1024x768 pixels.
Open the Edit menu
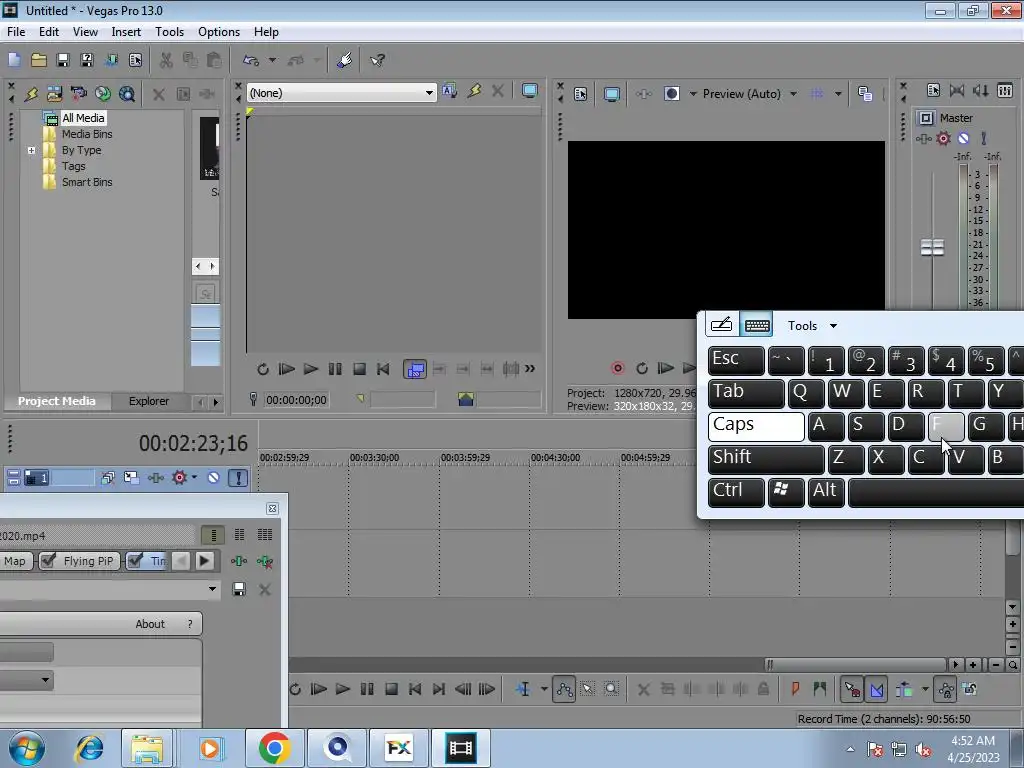pos(48,31)
